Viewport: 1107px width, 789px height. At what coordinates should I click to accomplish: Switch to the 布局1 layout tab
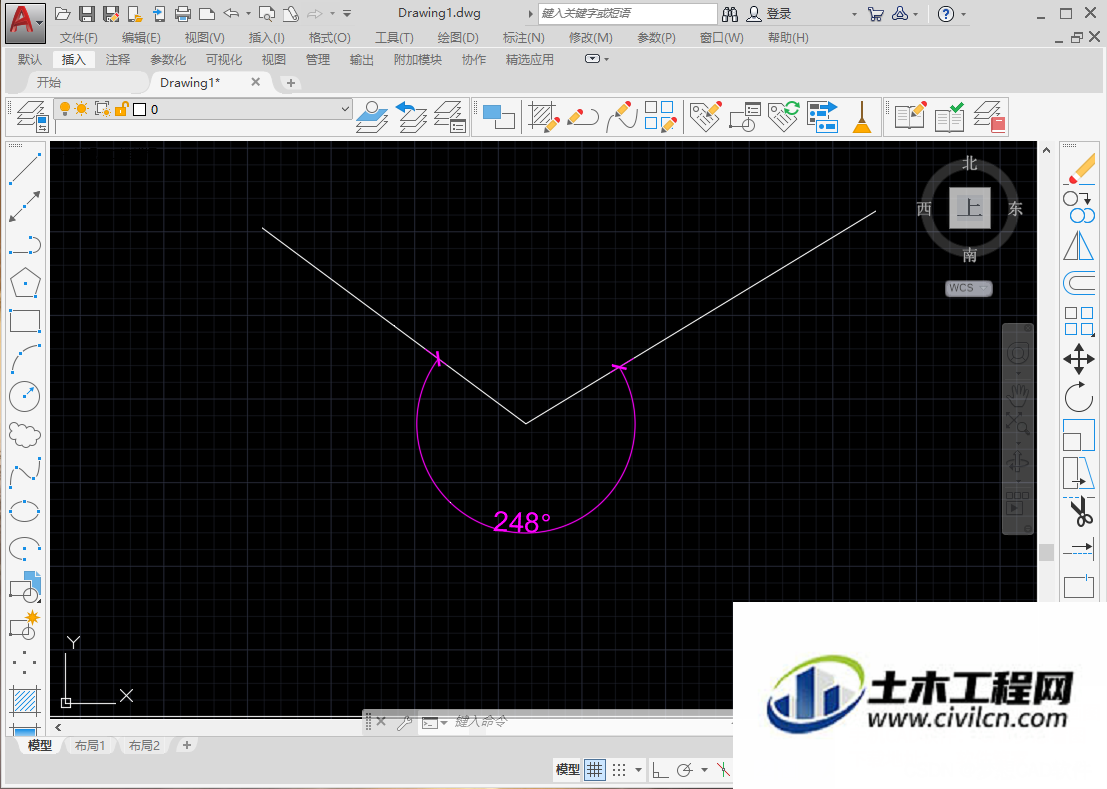pyautogui.click(x=90, y=745)
